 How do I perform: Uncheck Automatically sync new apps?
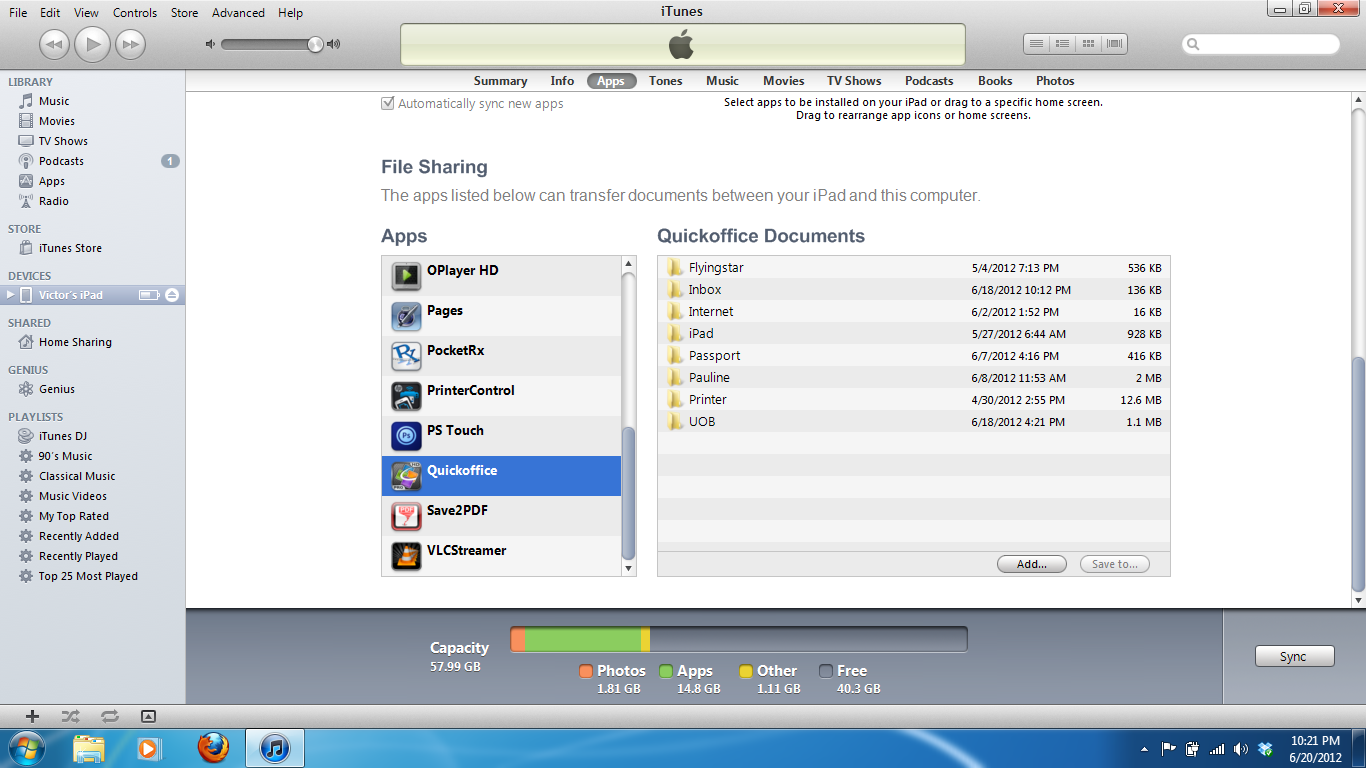tap(387, 104)
